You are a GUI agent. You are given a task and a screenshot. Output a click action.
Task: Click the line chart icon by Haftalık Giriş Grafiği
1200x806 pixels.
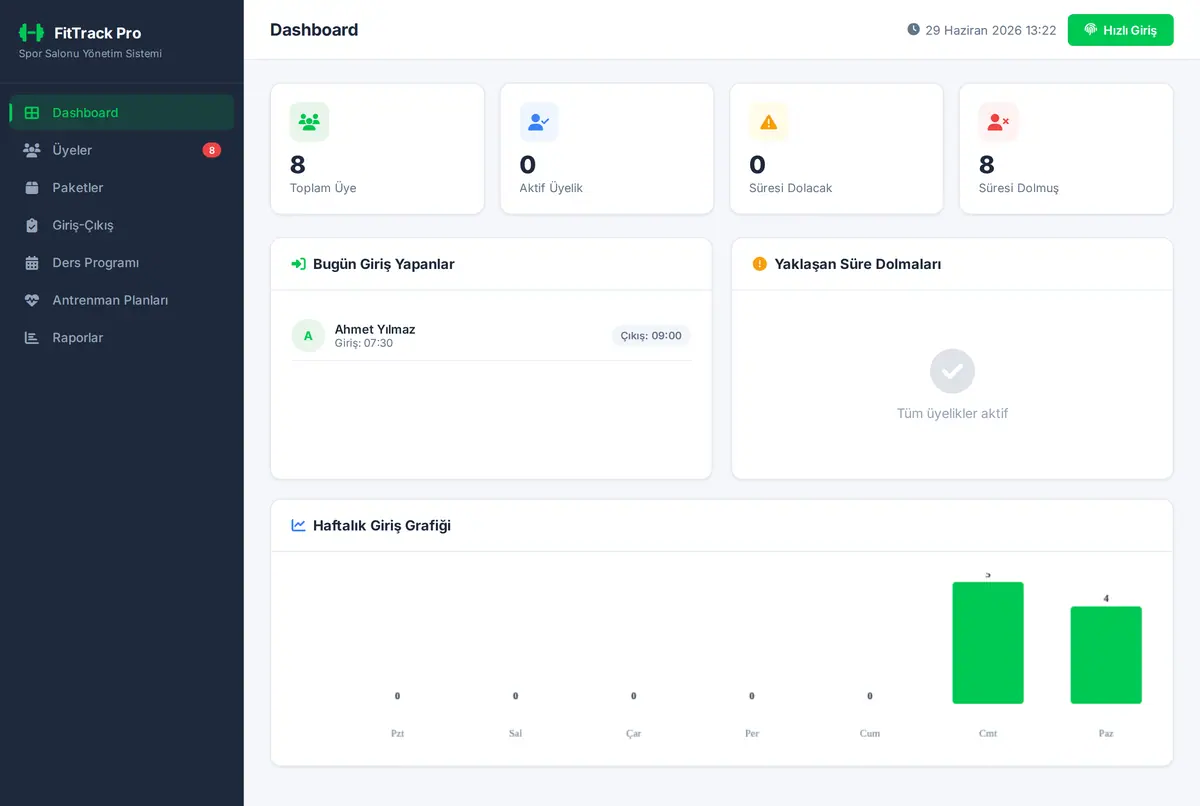click(299, 525)
